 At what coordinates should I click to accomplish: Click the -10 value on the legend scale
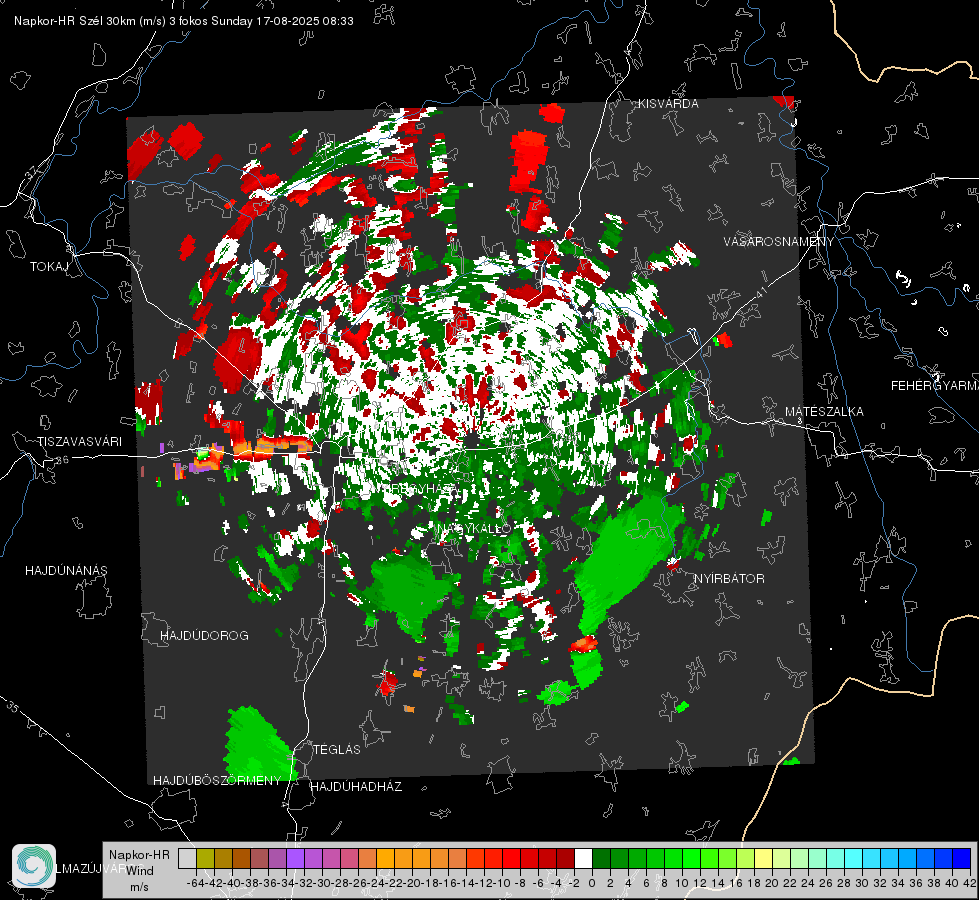502,883
